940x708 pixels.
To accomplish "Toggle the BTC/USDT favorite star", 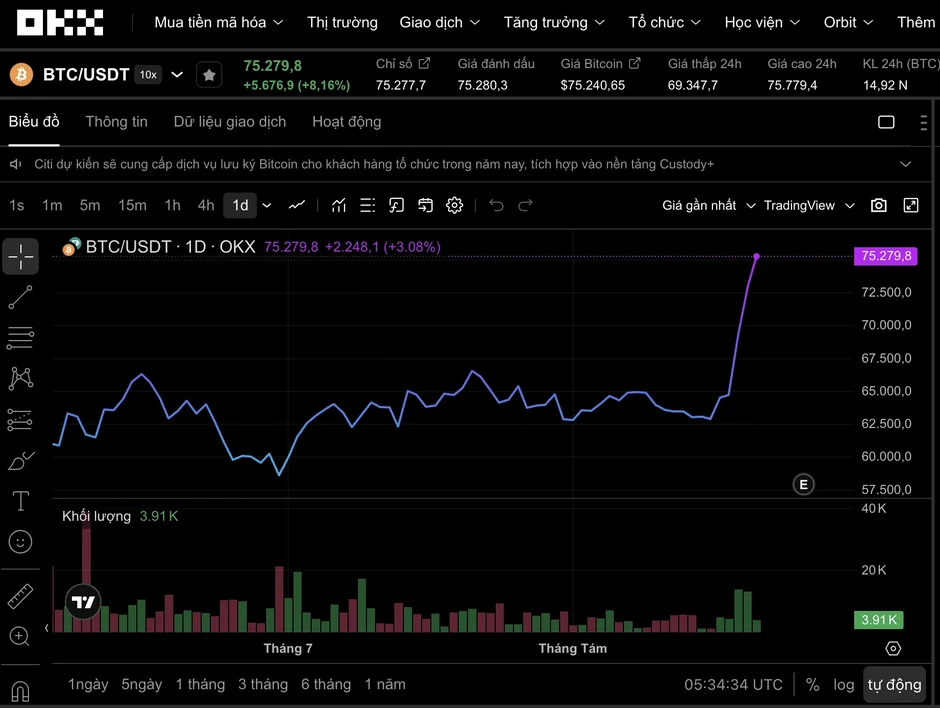I will click(209, 75).
